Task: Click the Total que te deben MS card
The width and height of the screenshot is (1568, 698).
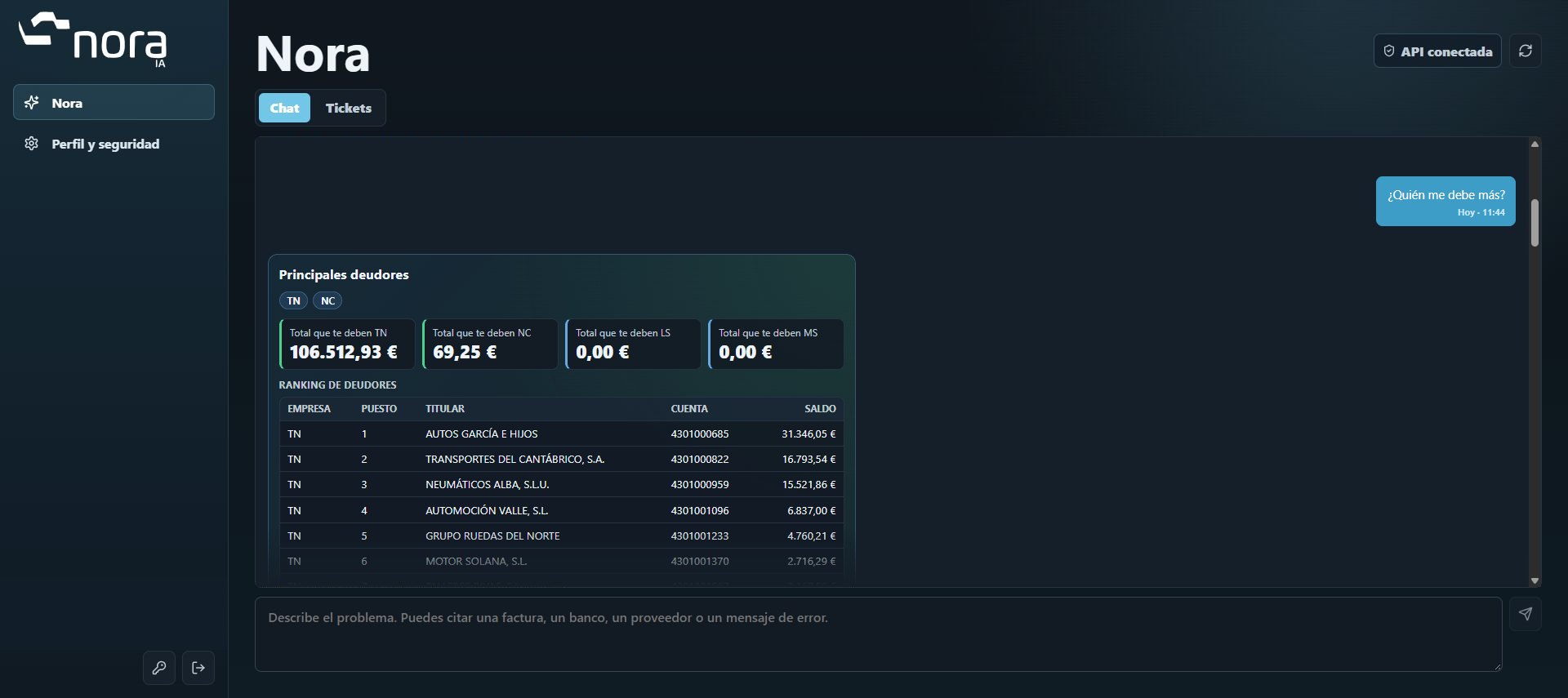Action: tap(776, 344)
